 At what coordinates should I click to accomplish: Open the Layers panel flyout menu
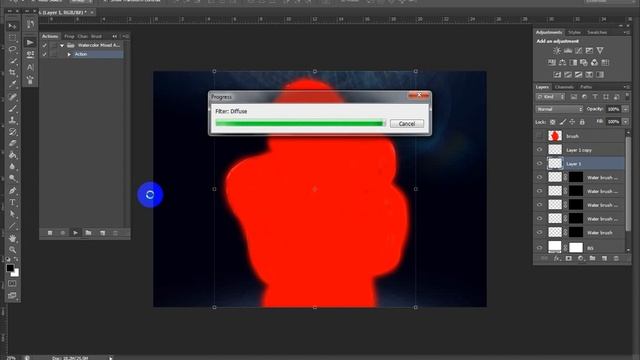(x=626, y=87)
